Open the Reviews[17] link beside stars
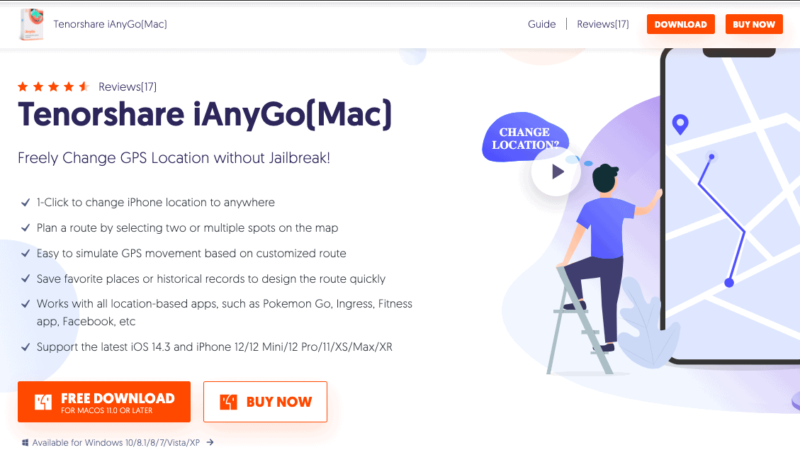800x450 pixels. click(128, 87)
